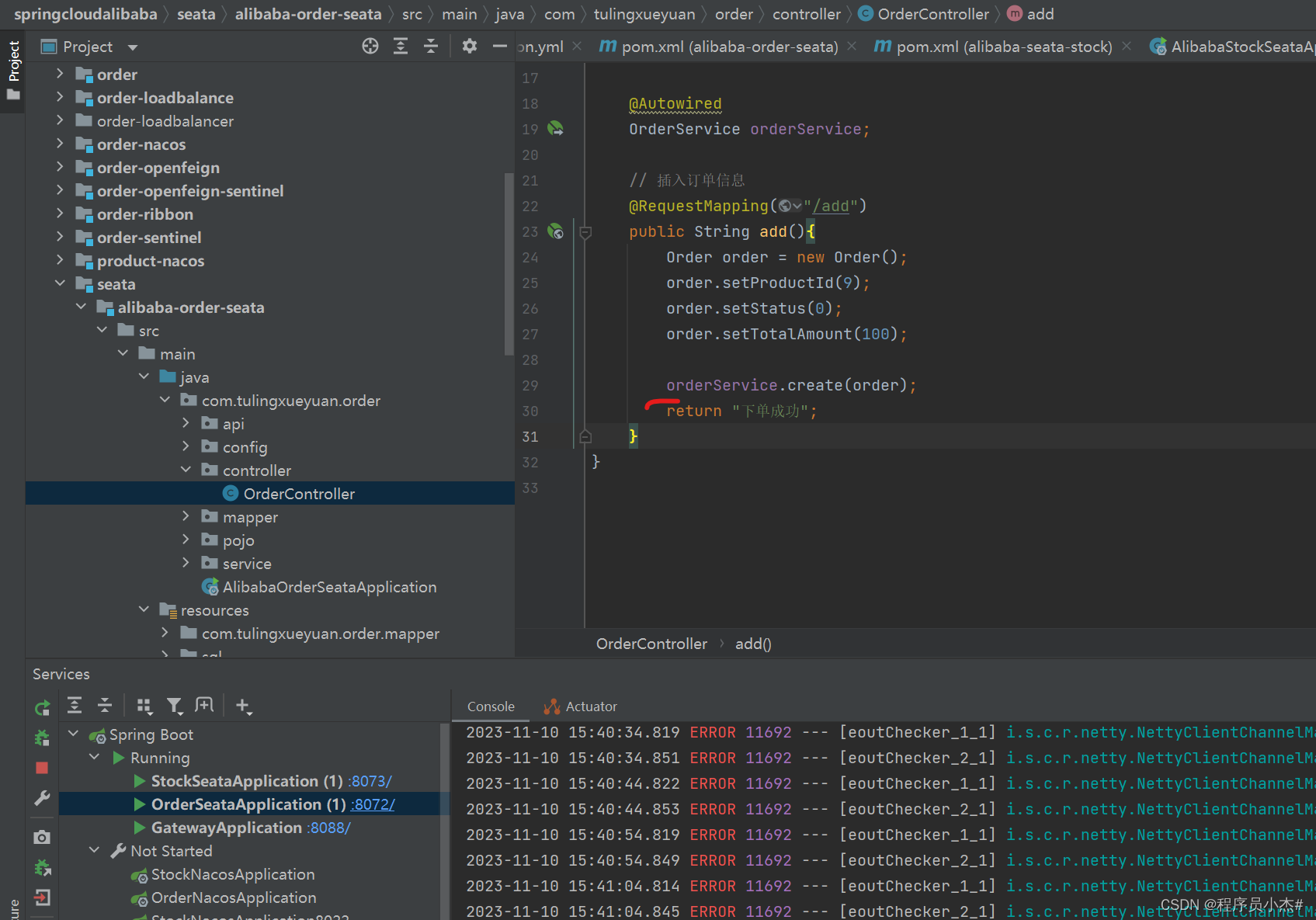The width and height of the screenshot is (1316, 920).
Task: Select product-nacos module in tree
Action: (151, 261)
